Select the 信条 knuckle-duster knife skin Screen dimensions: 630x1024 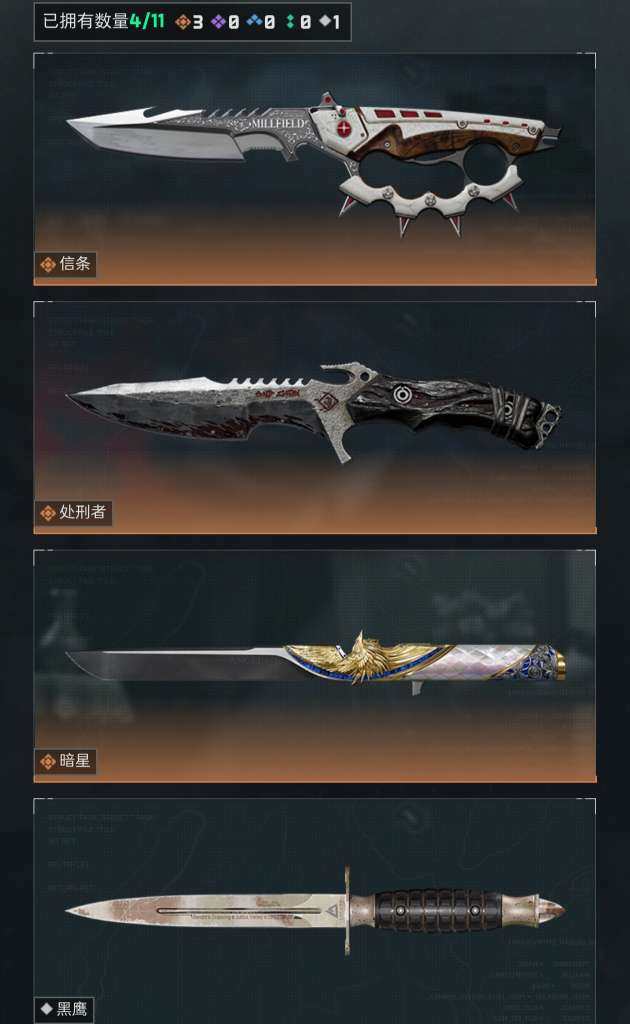[315, 168]
